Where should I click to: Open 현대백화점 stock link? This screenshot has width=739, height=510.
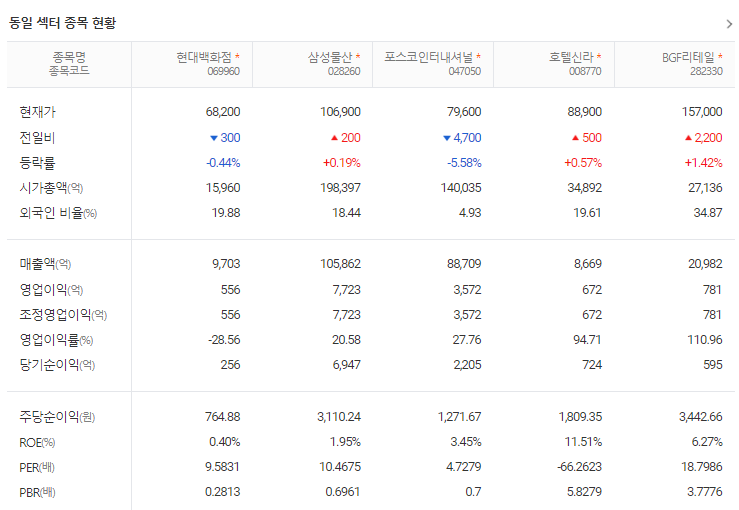coord(204,58)
